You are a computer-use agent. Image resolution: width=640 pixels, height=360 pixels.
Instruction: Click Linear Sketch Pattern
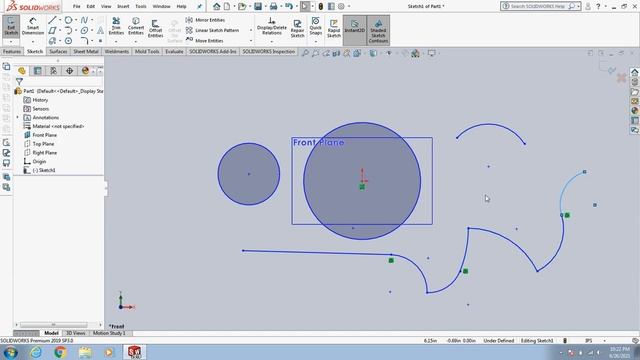(x=212, y=30)
